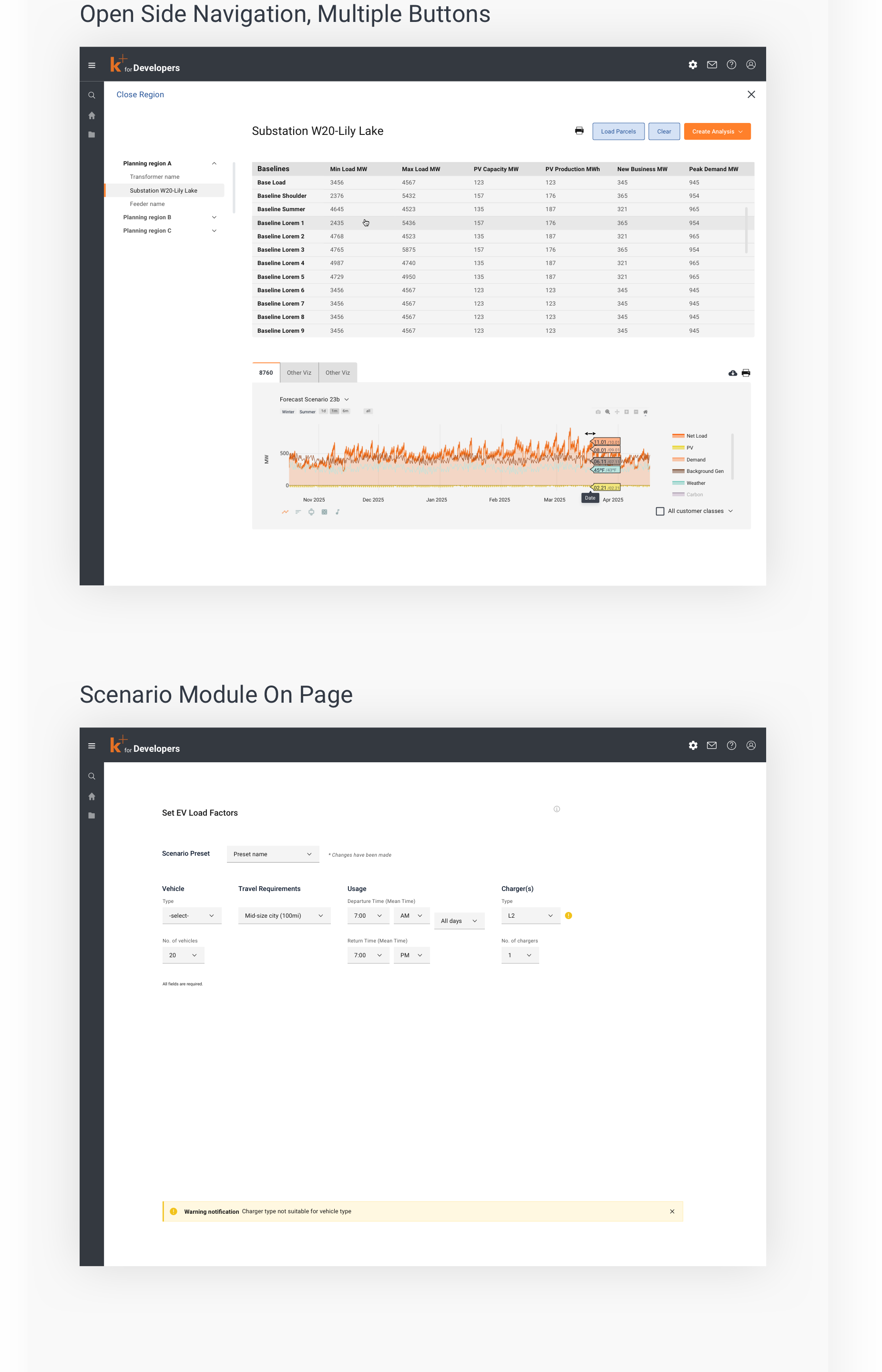The width and height of the screenshot is (882, 1372).
Task: Check the All customer classes checkbox
Action: [660, 511]
